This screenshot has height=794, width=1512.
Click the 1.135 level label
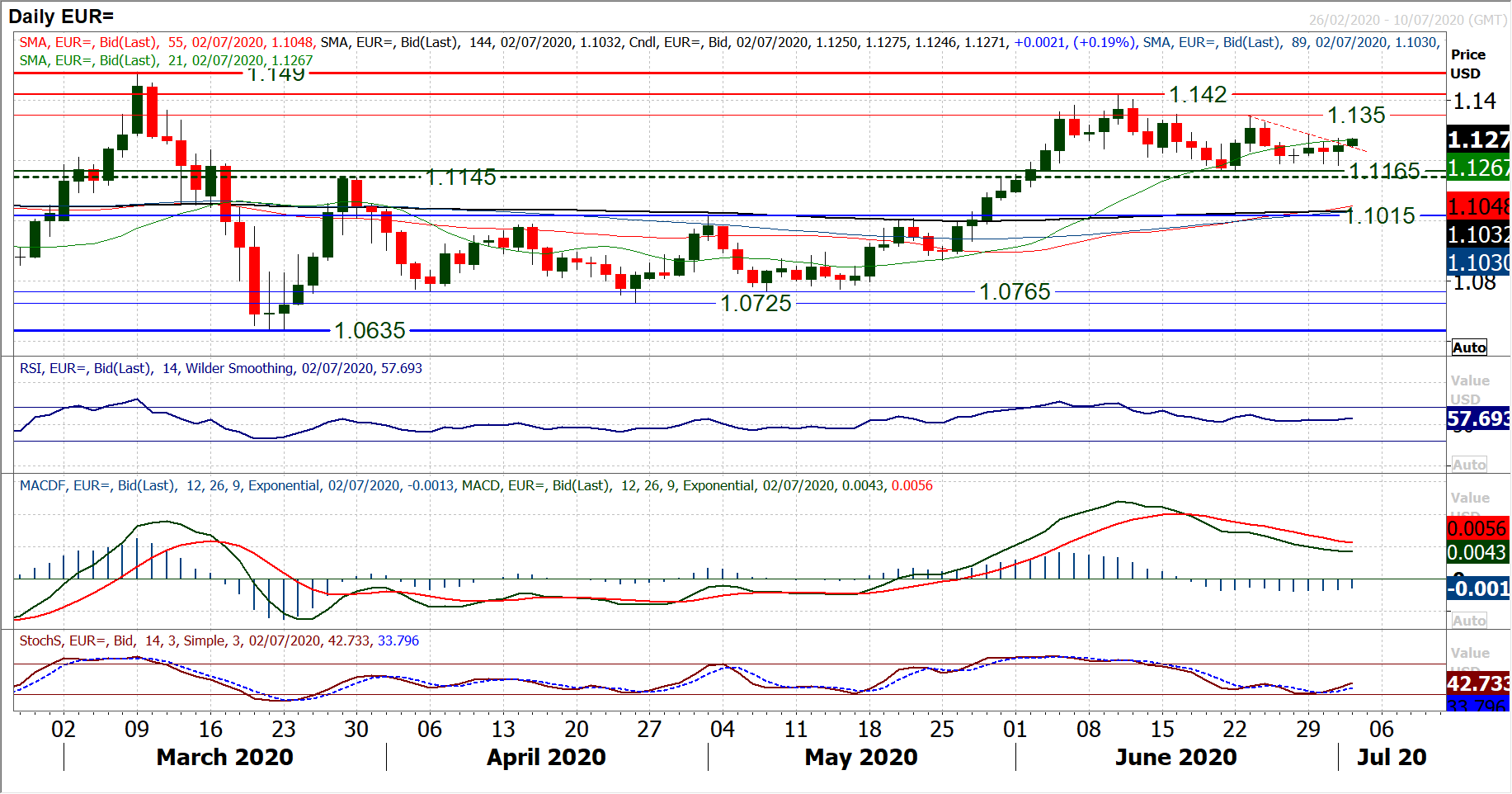point(1356,116)
